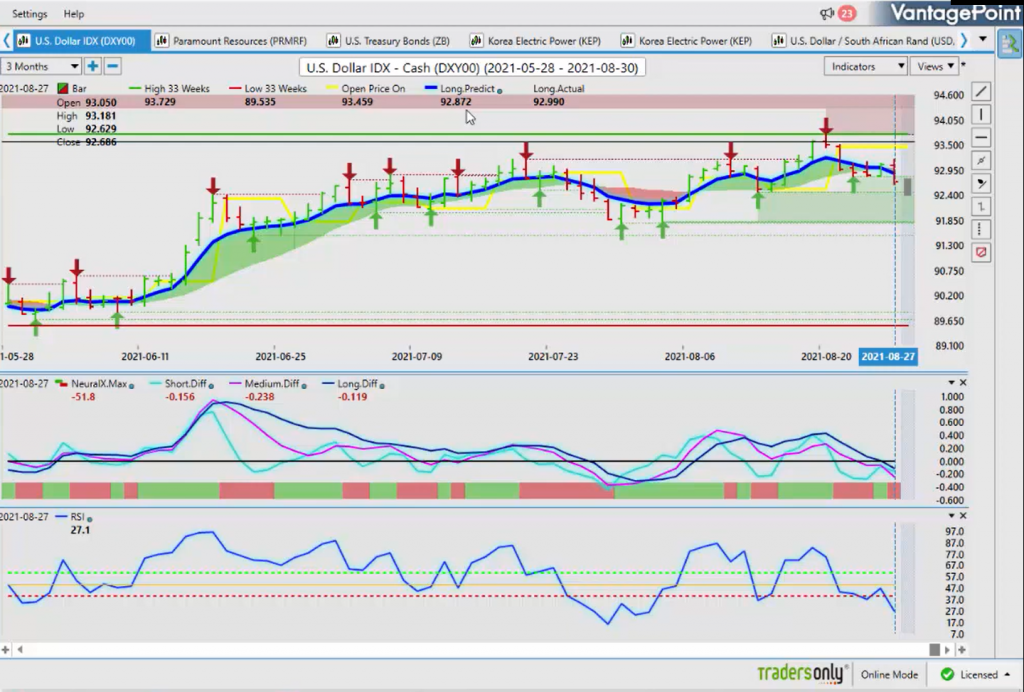Open the tab list dropdown arrow

[983, 40]
